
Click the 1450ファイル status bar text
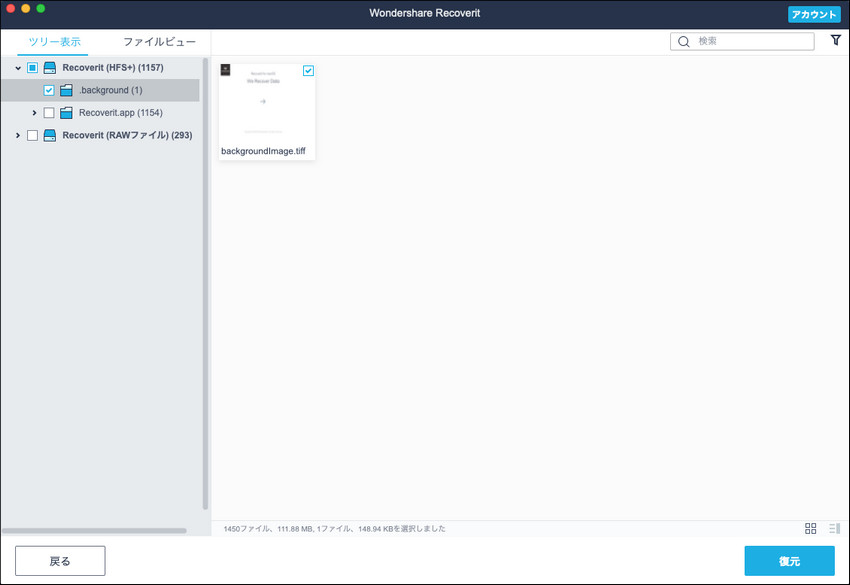tap(334, 529)
